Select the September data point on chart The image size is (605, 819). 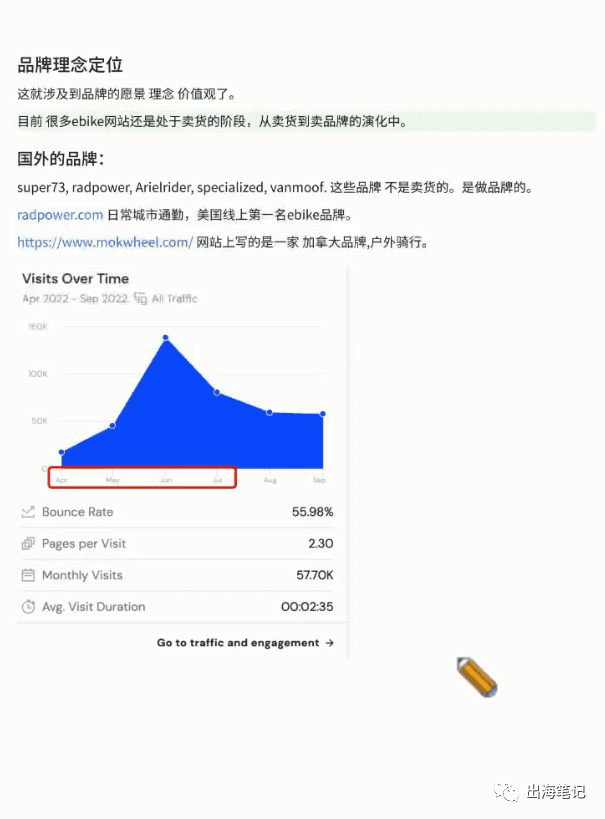click(x=323, y=414)
